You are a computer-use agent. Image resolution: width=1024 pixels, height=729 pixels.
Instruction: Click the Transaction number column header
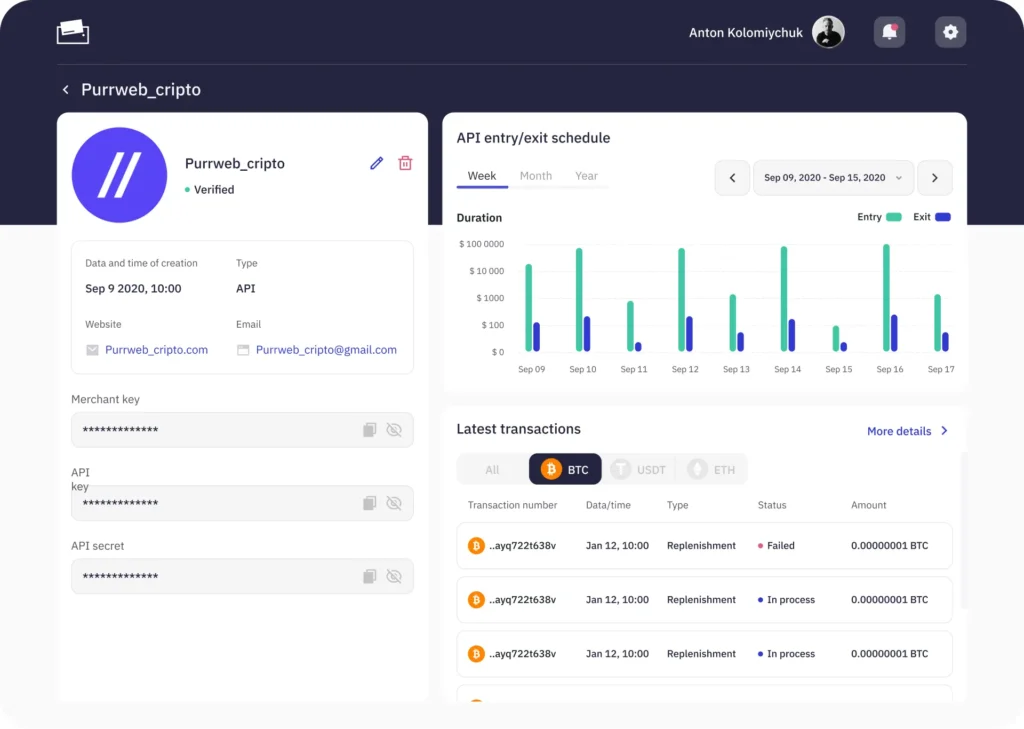click(x=512, y=505)
